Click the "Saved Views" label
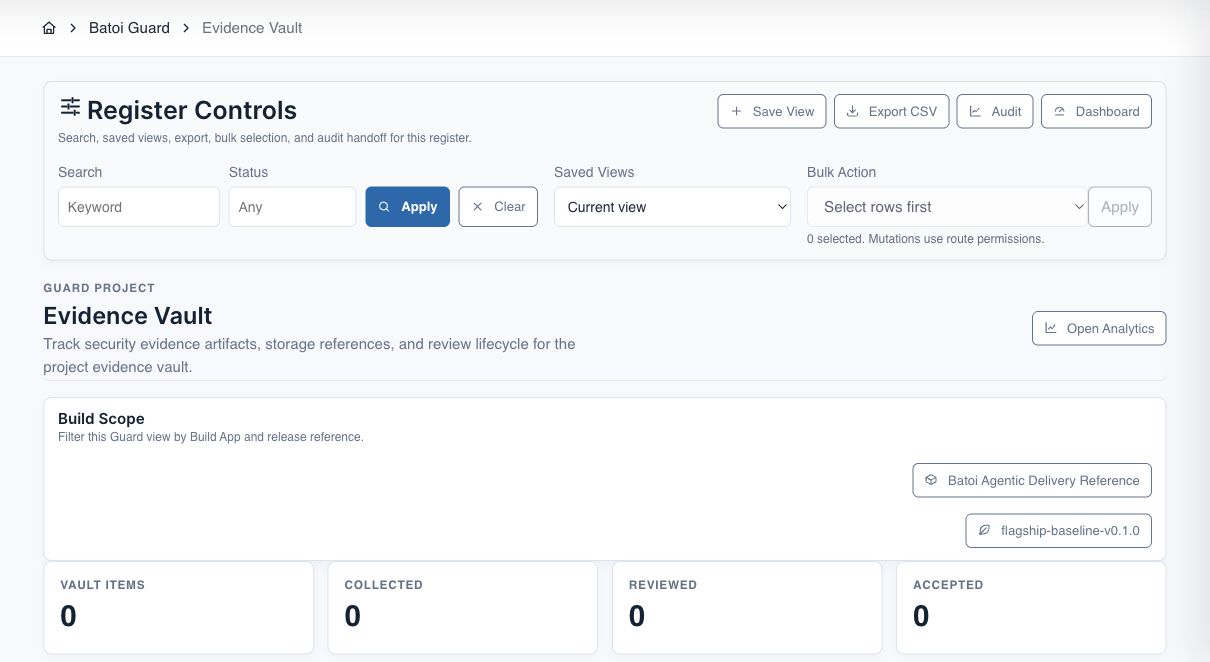This screenshot has width=1210, height=662. point(594,172)
